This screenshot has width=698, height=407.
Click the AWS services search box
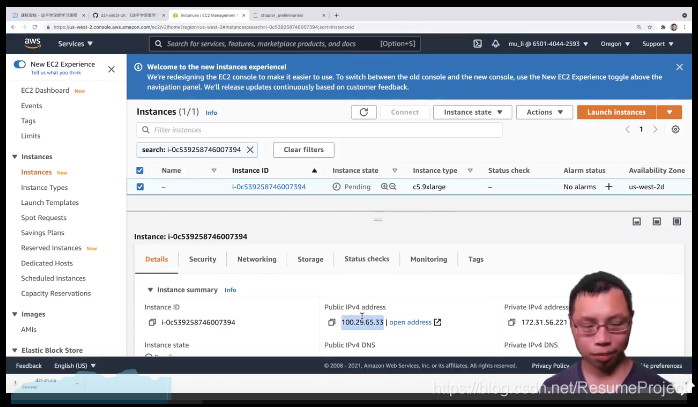tap(285, 44)
